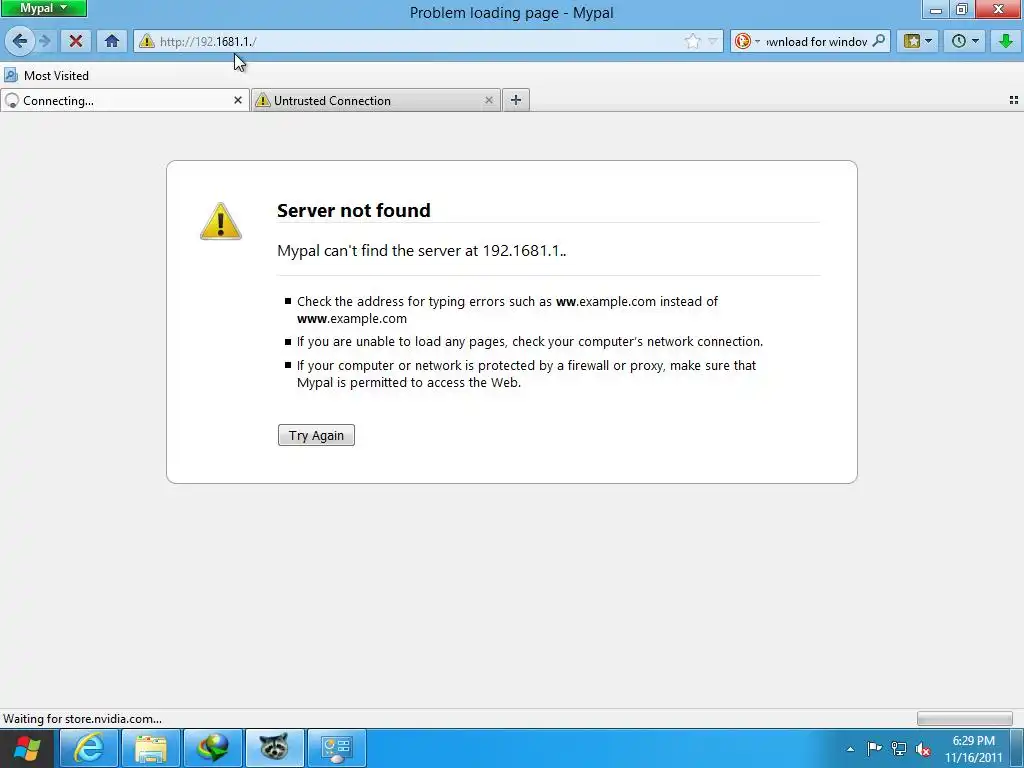Open the History clock button

pyautogui.click(x=965, y=41)
